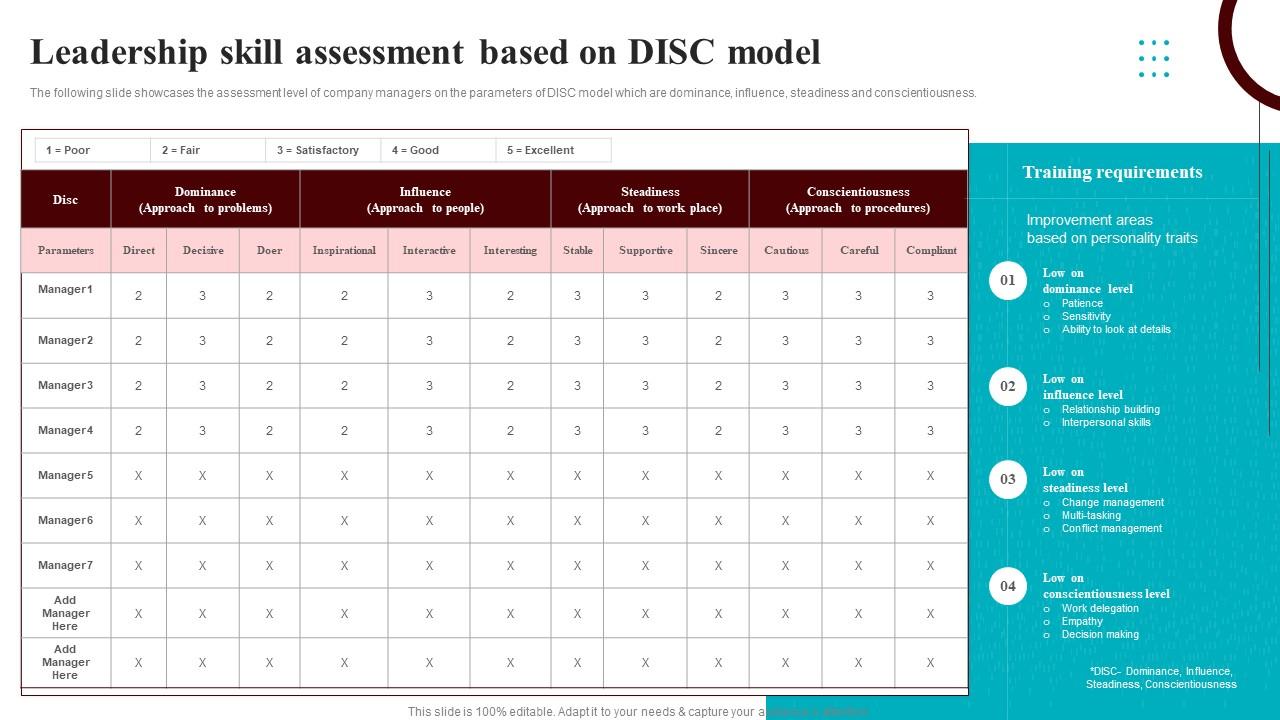Select the 04 conscientiousness circle badge

coord(1007,587)
